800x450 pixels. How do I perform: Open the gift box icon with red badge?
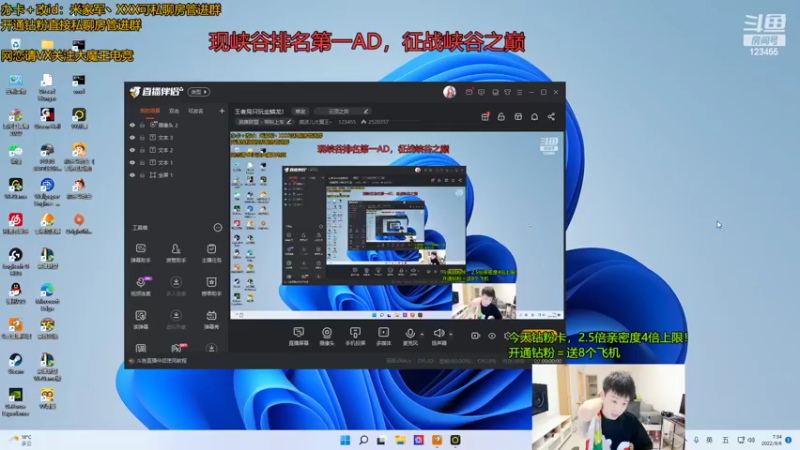(485, 117)
